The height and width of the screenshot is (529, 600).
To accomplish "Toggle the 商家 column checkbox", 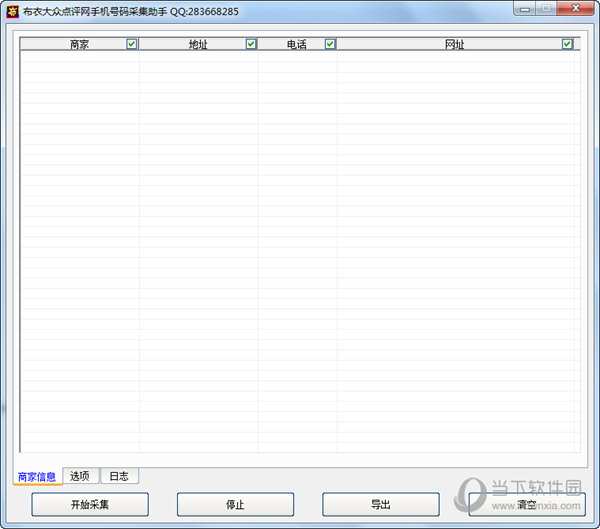I will coord(131,44).
